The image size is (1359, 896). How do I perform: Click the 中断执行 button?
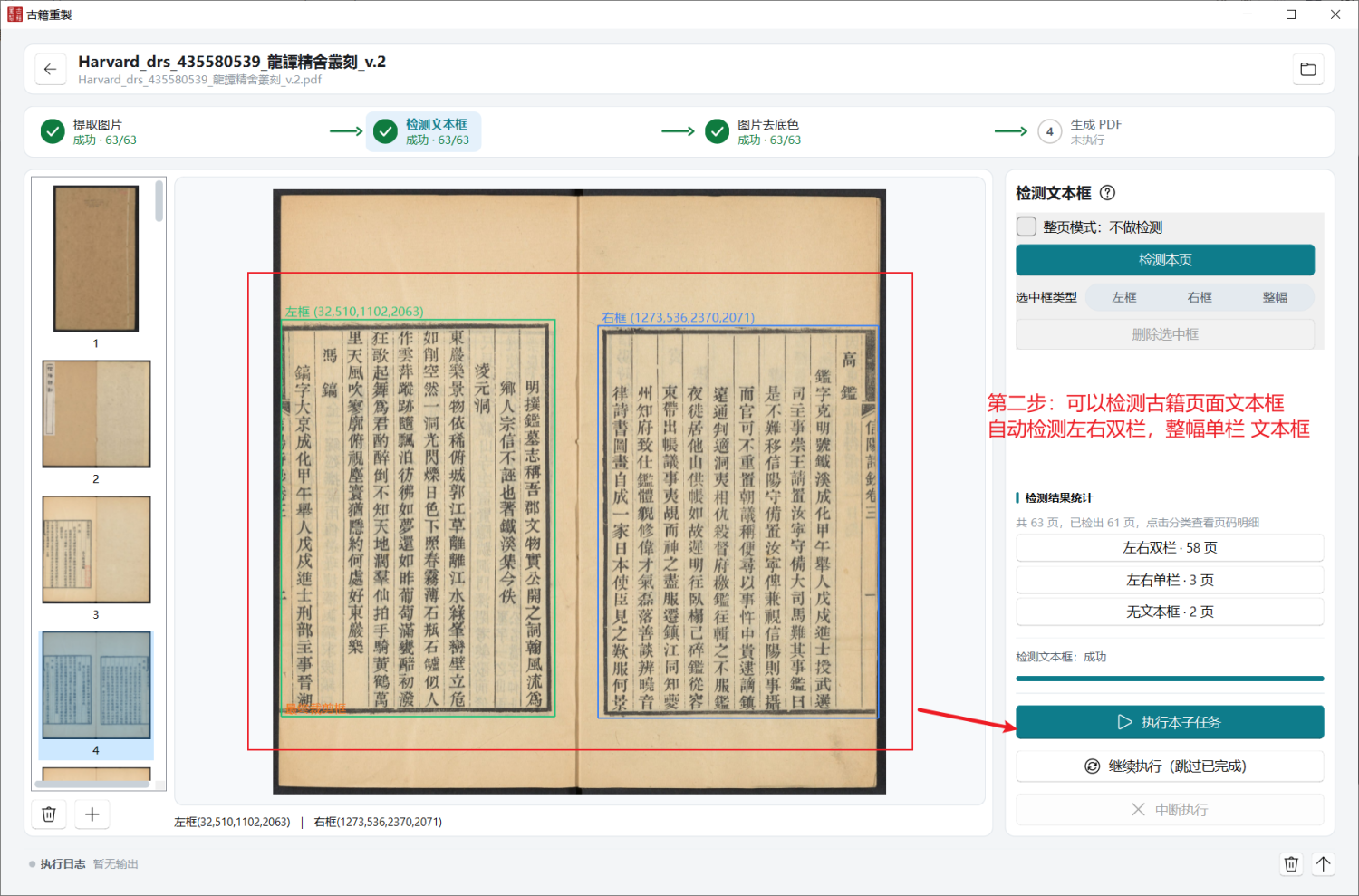coord(1170,810)
